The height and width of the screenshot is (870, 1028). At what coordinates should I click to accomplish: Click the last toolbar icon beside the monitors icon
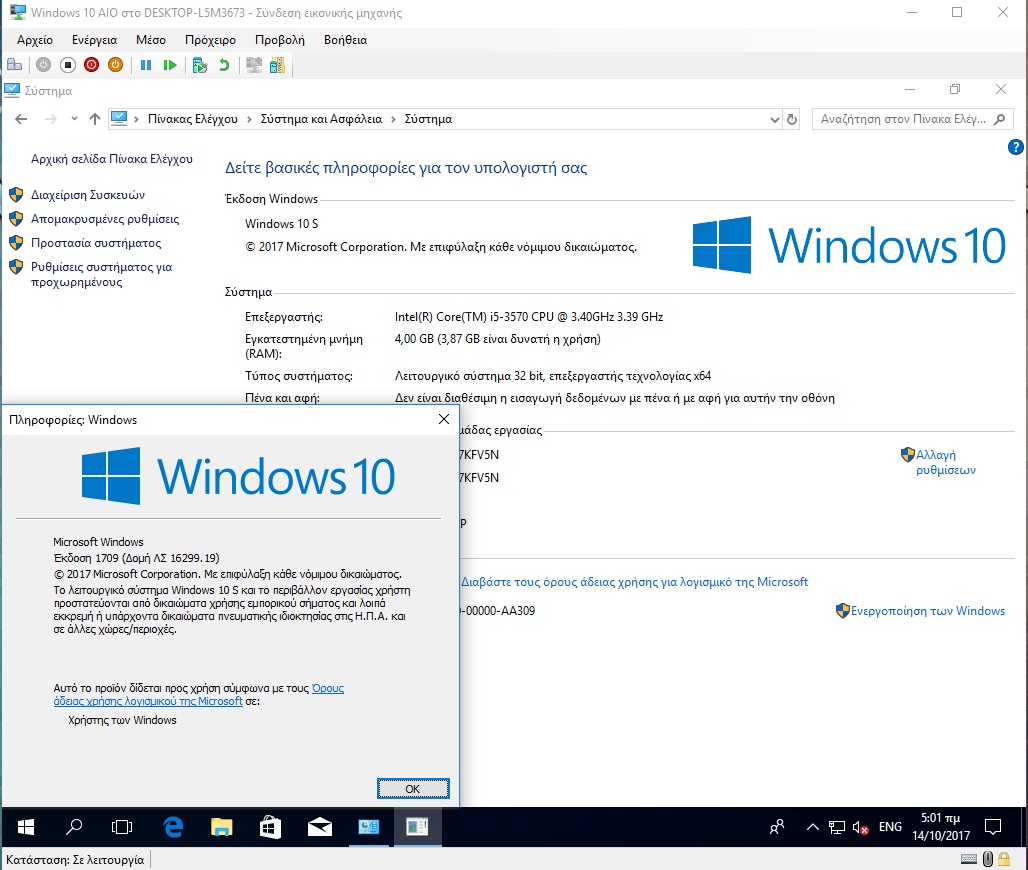pyautogui.click(x=277, y=65)
